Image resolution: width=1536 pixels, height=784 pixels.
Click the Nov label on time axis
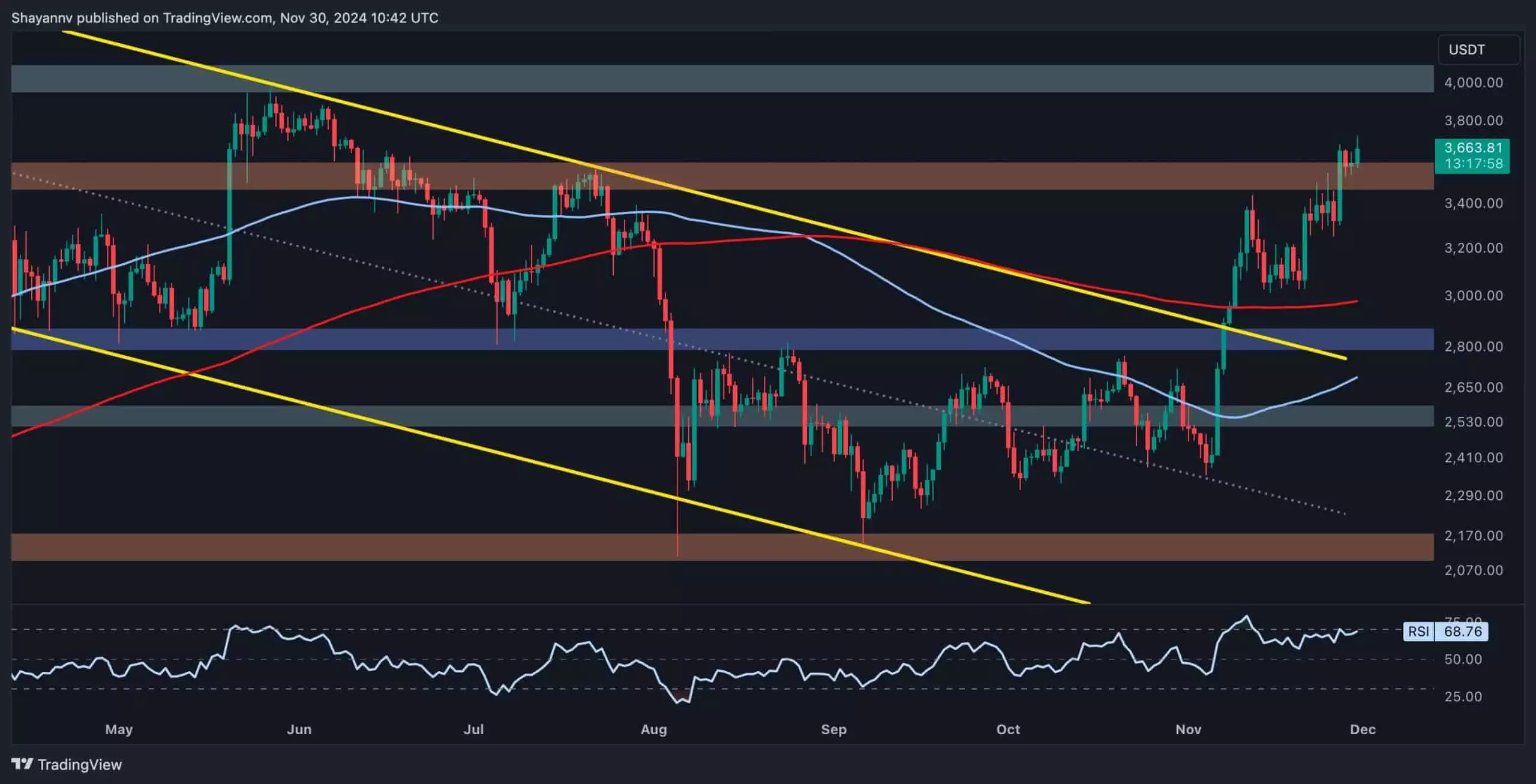click(1188, 729)
